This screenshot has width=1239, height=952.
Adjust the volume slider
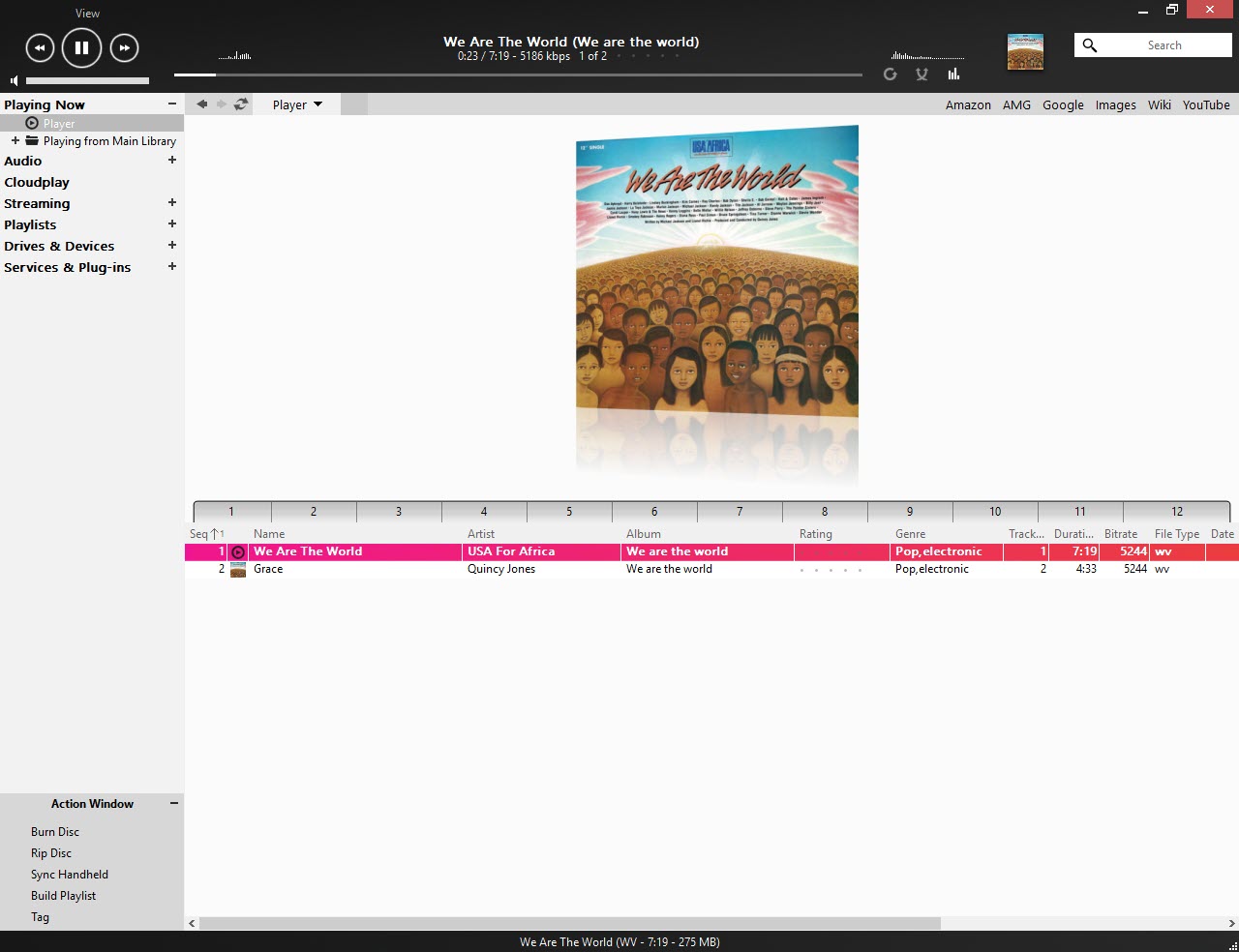coord(87,80)
